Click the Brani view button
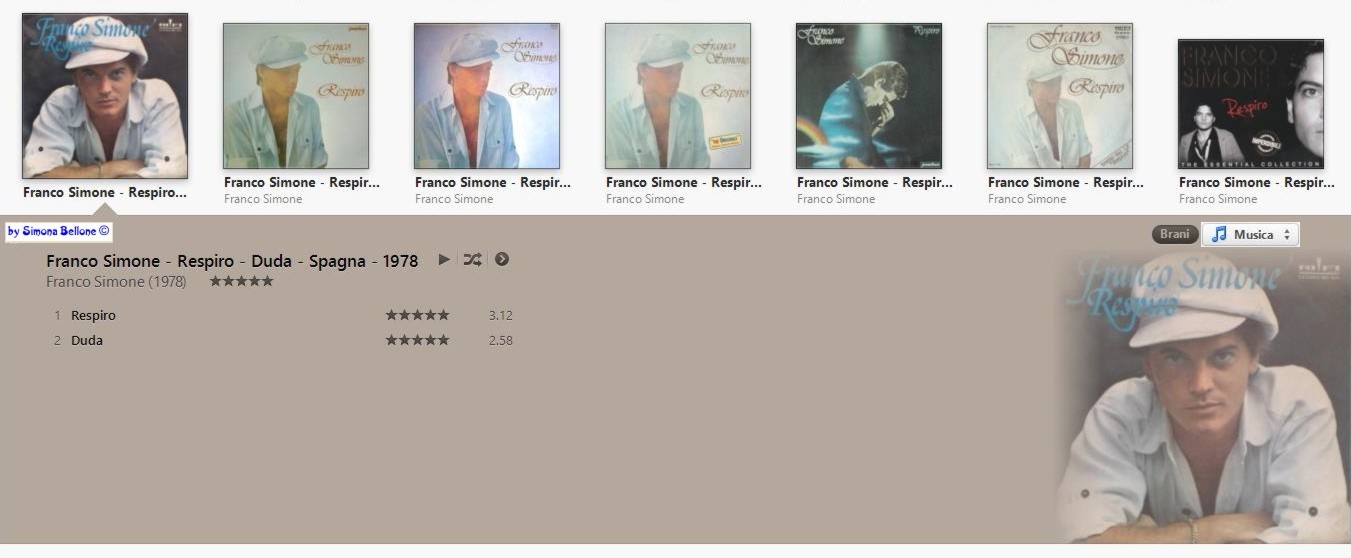This screenshot has height=558, width=1352. pos(1174,234)
